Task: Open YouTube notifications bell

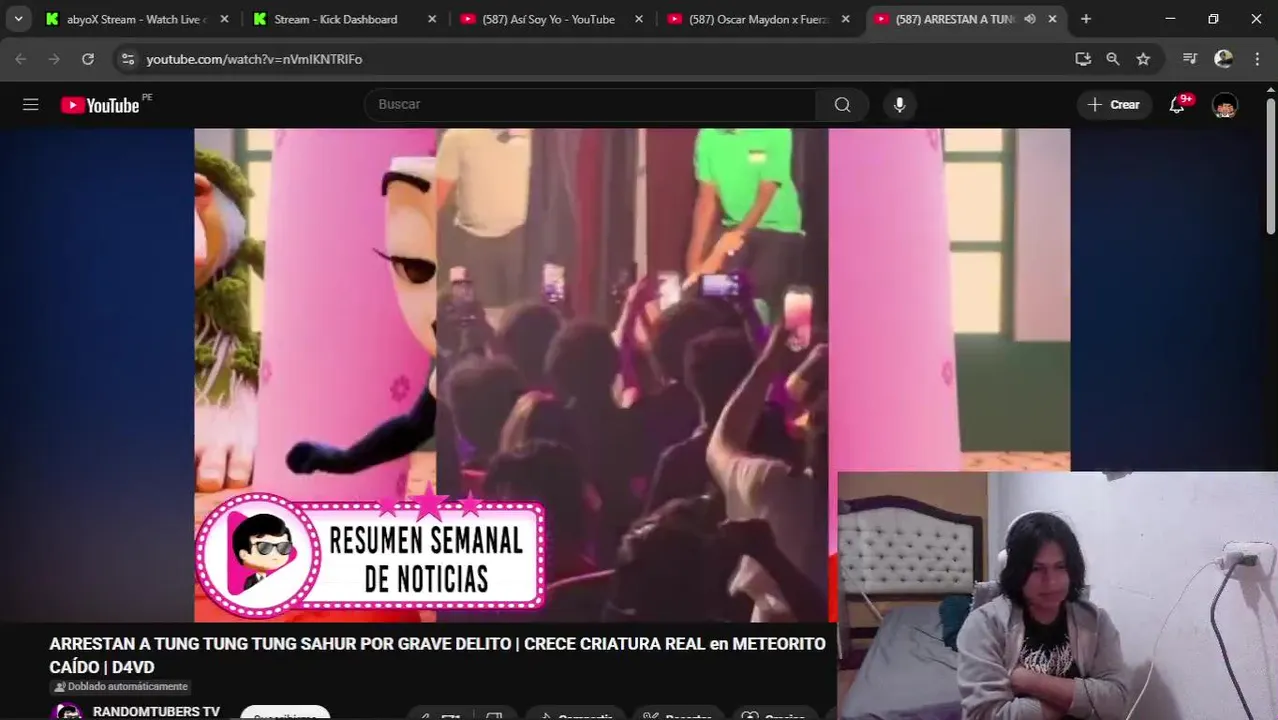Action: 1177,105
